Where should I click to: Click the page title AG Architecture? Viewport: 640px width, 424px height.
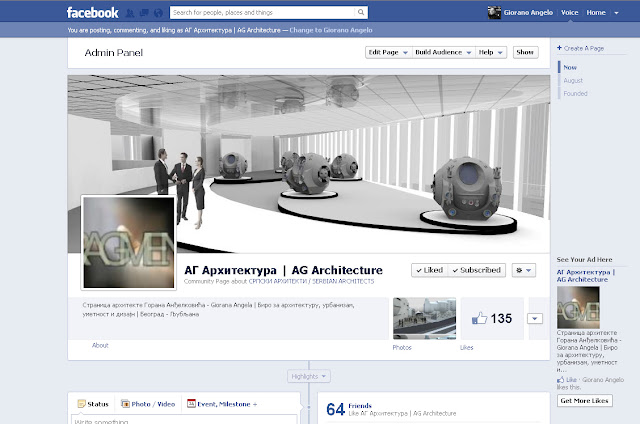tap(283, 270)
